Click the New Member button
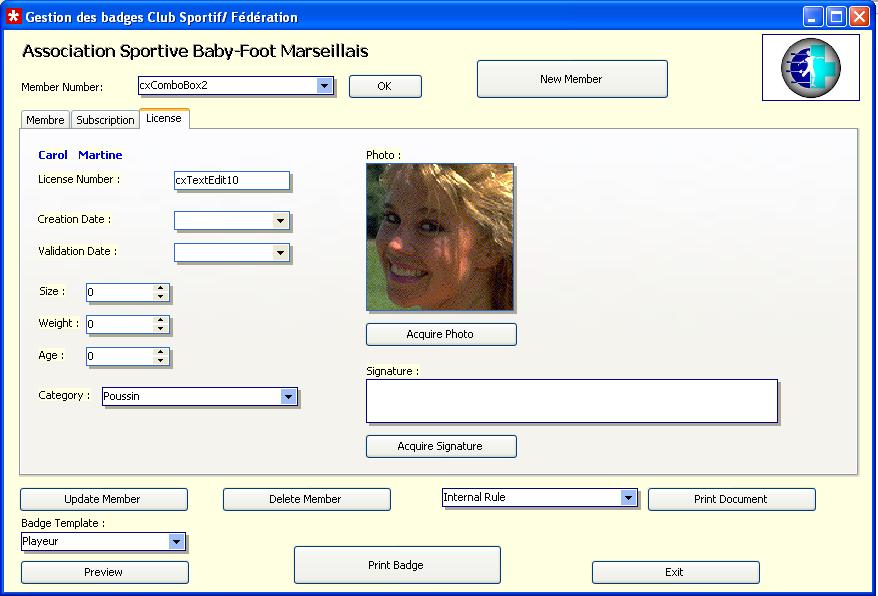The width and height of the screenshot is (878, 596). [x=571, y=79]
